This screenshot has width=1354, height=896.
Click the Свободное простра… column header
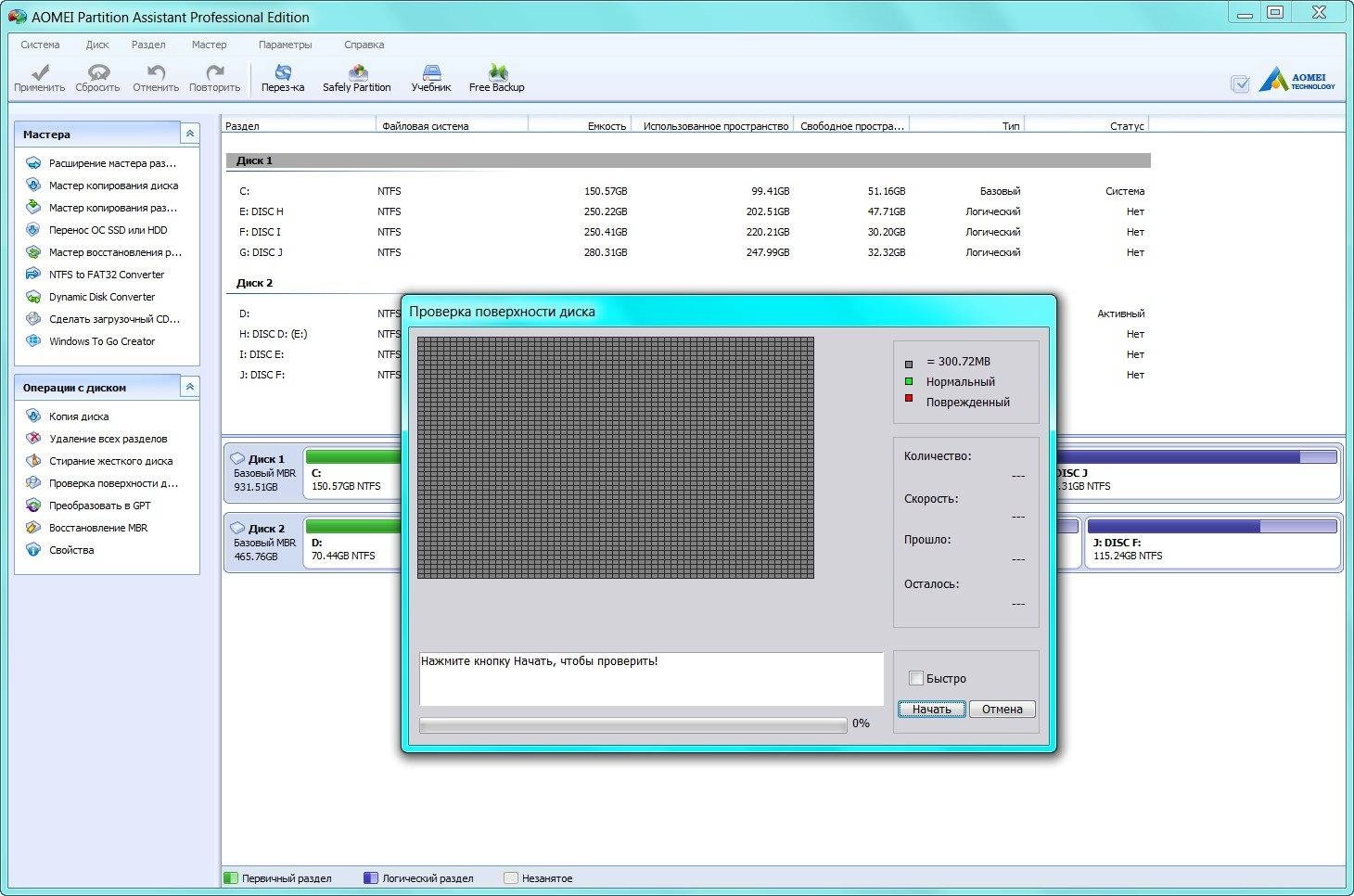pos(852,126)
